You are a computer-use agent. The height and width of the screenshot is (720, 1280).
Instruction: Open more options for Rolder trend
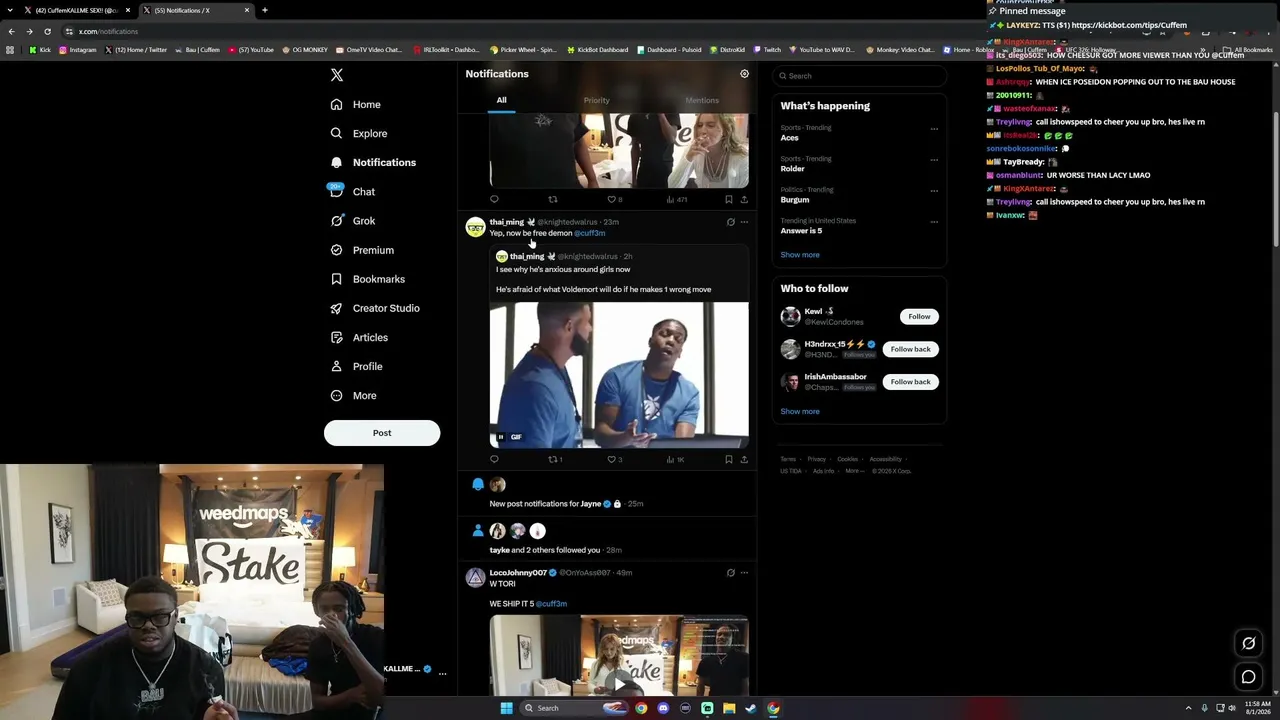click(x=934, y=160)
